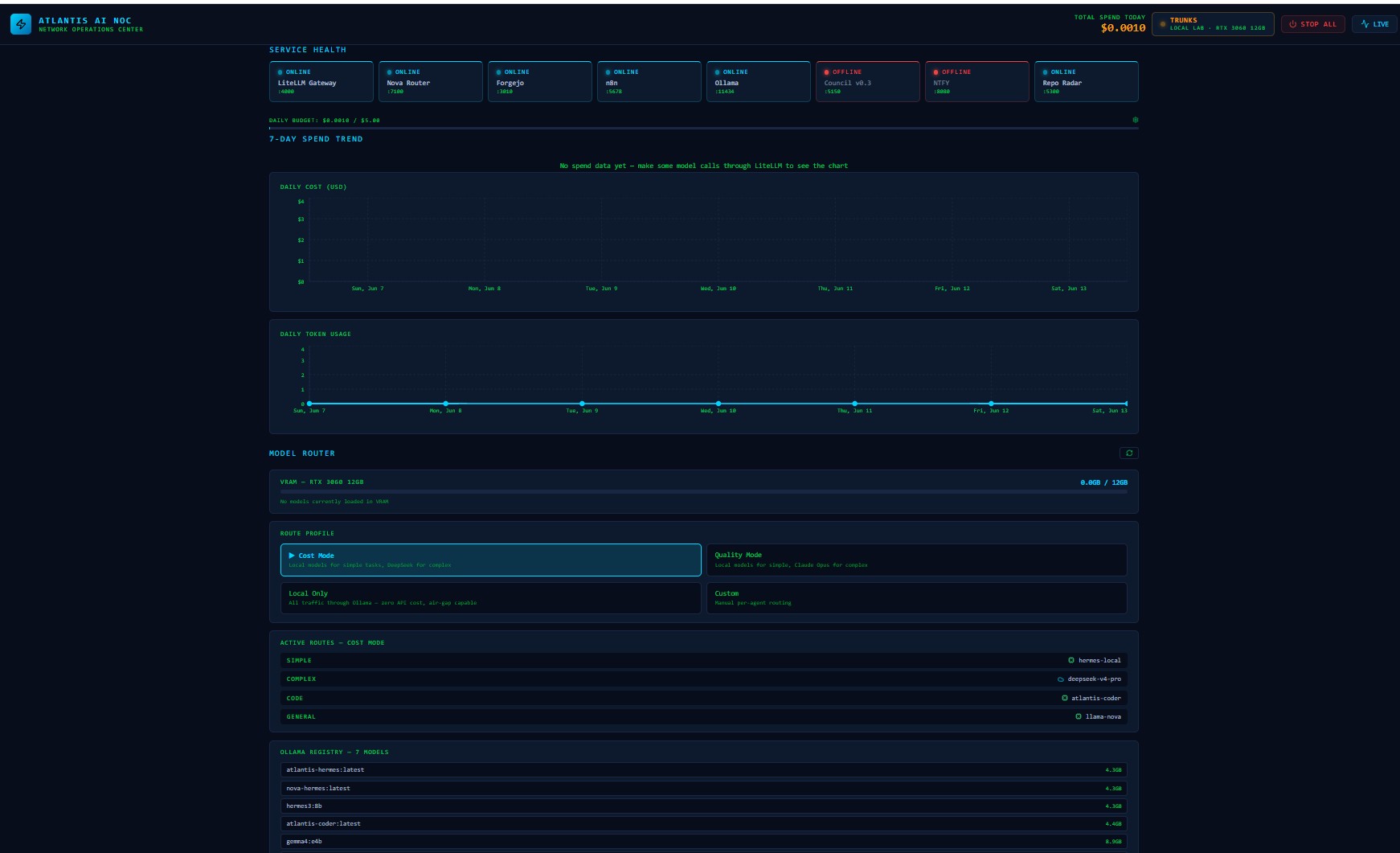Click the offline red dot on NTFY card
The image size is (1400, 853).
point(935,72)
